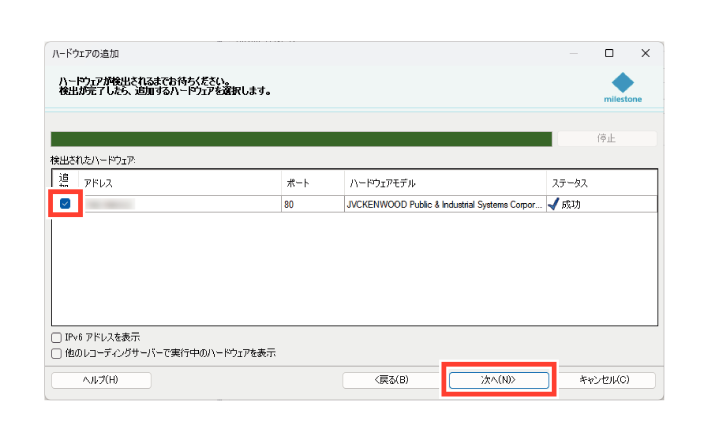Click the blue success checkmark in the status column
The width and height of the screenshot is (708, 443).
pyautogui.click(x=554, y=204)
